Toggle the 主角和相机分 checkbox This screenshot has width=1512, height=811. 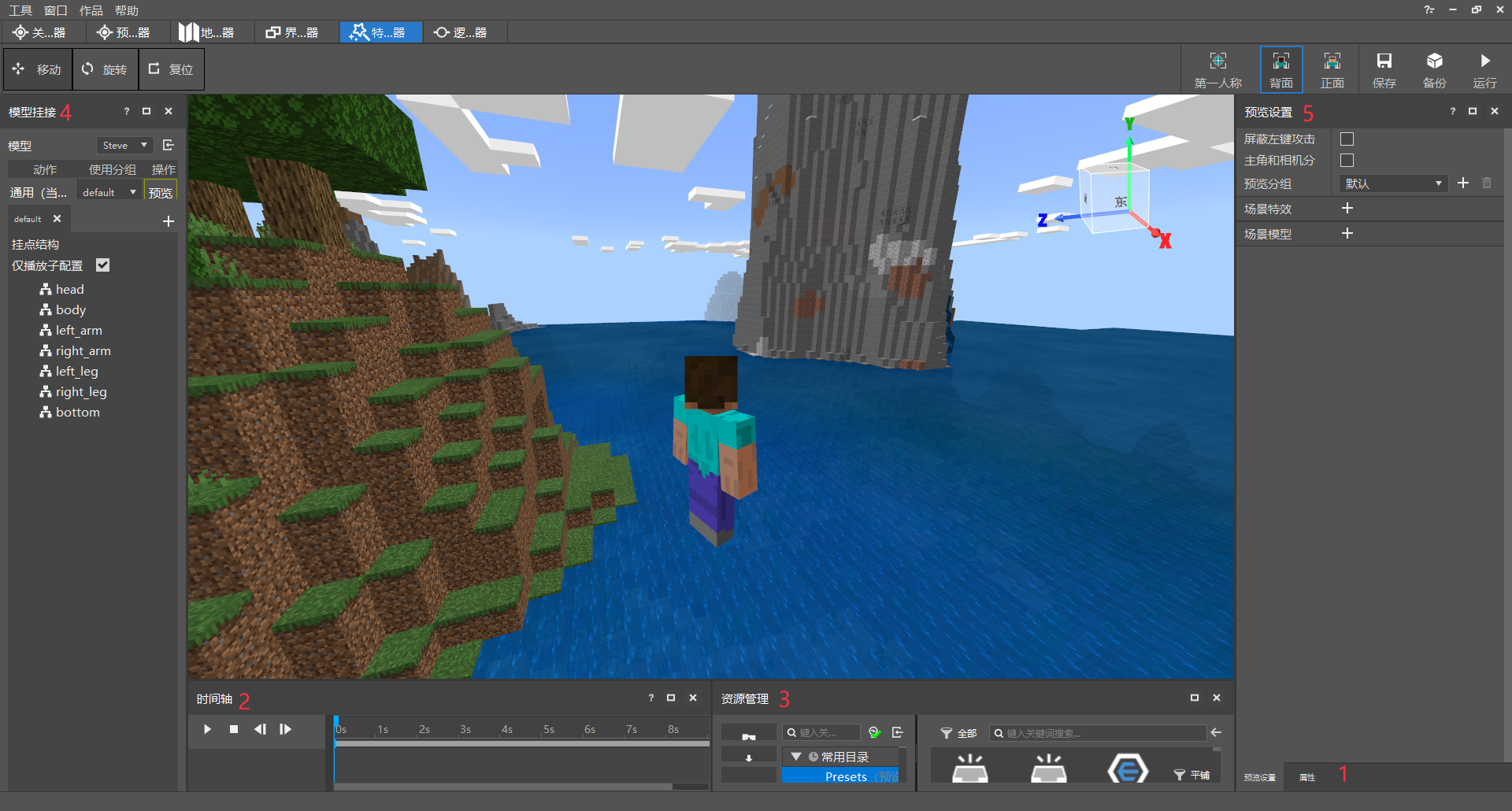click(x=1347, y=161)
